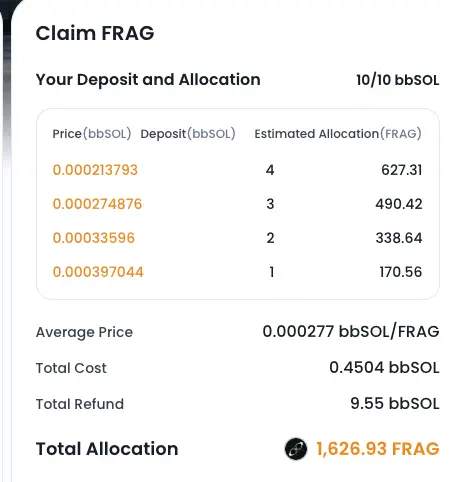Click the Total Allocation label
Screen dimensions: 451x482
107,449
